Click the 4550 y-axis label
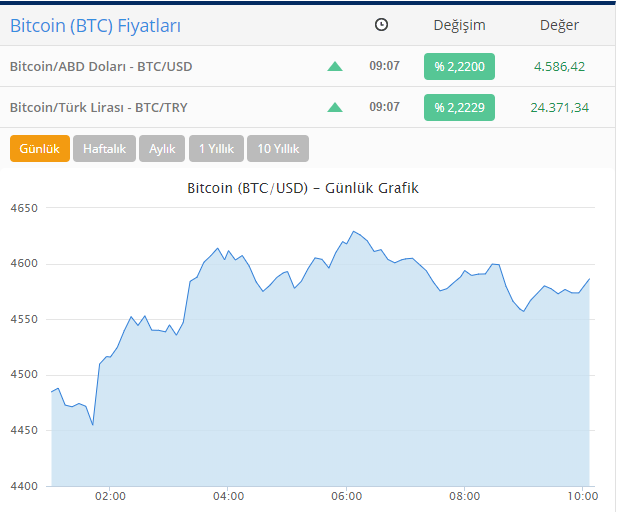 (24, 319)
